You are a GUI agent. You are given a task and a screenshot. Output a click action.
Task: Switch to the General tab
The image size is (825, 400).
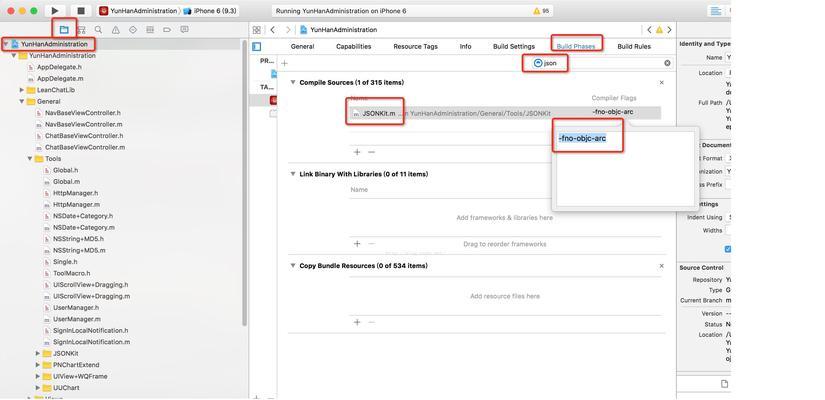click(x=303, y=46)
